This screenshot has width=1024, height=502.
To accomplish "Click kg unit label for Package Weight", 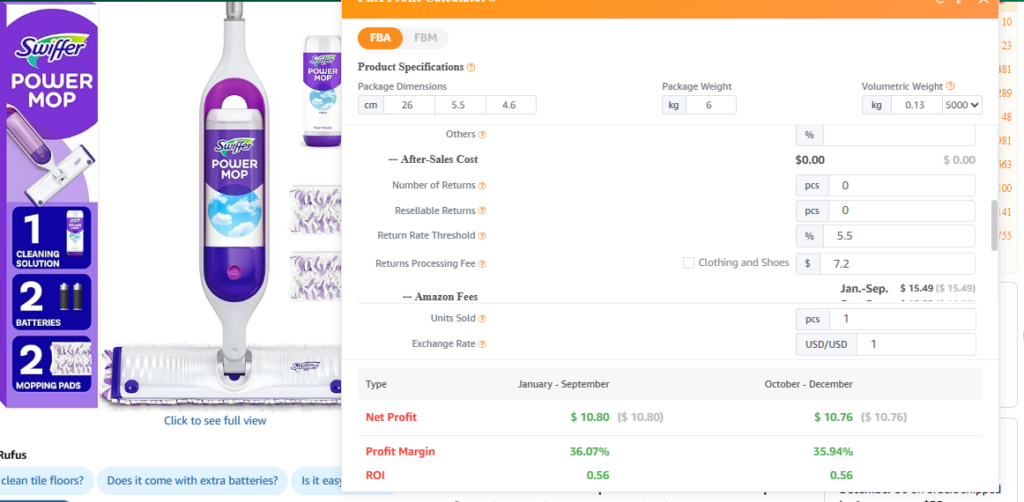I will coord(674,104).
